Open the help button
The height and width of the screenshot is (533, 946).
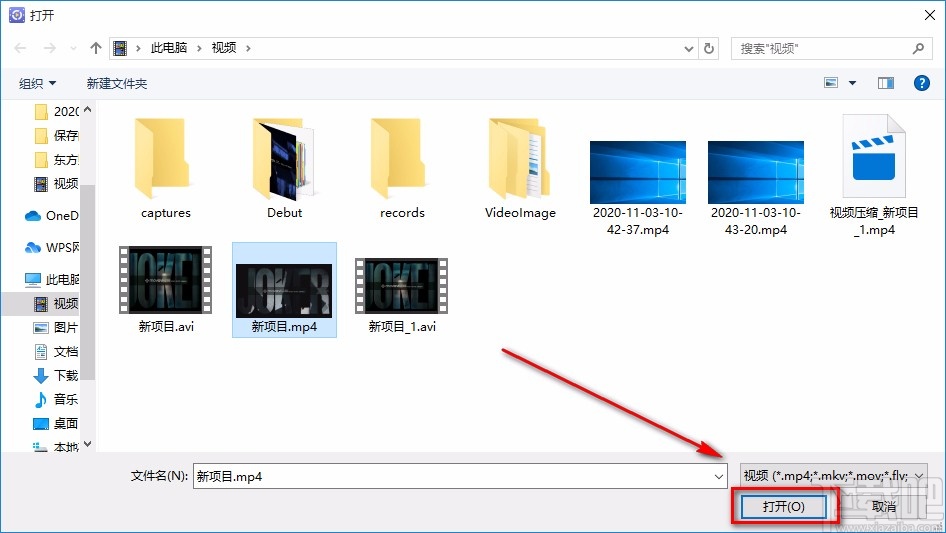tap(921, 83)
